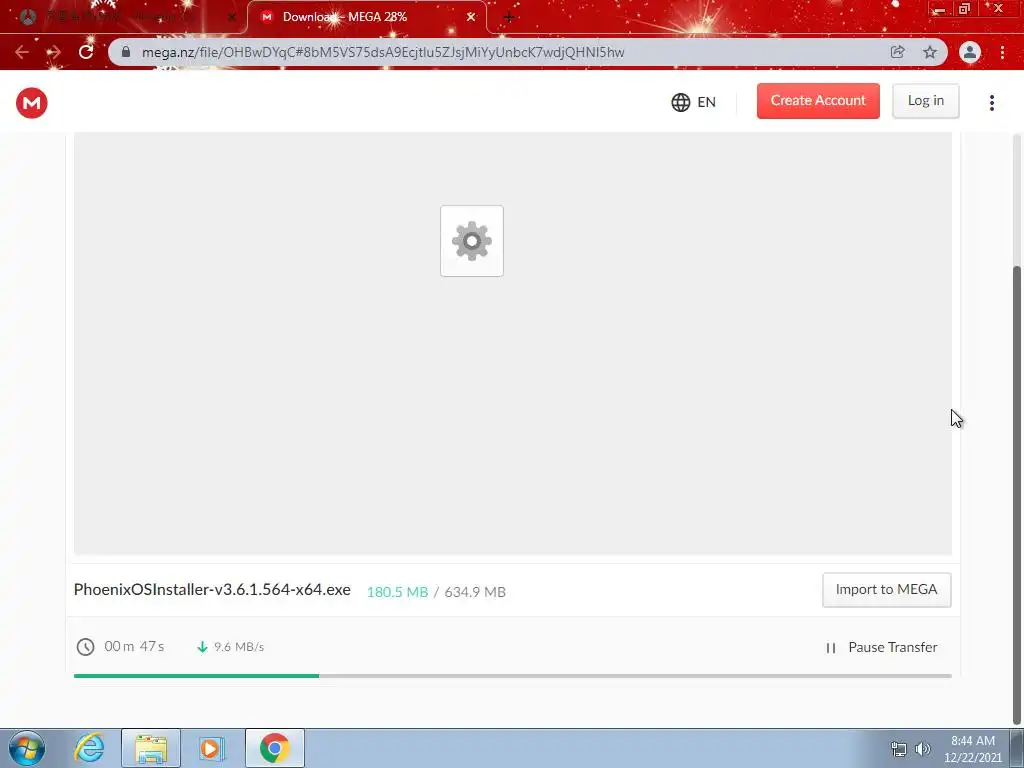Click the 180.5 MB downloaded amount

pos(397,592)
